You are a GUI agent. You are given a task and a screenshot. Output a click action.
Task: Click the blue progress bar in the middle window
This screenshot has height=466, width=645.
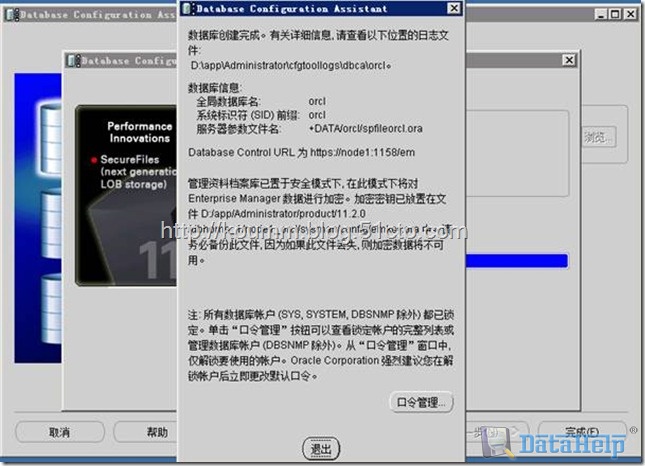tap(517, 261)
